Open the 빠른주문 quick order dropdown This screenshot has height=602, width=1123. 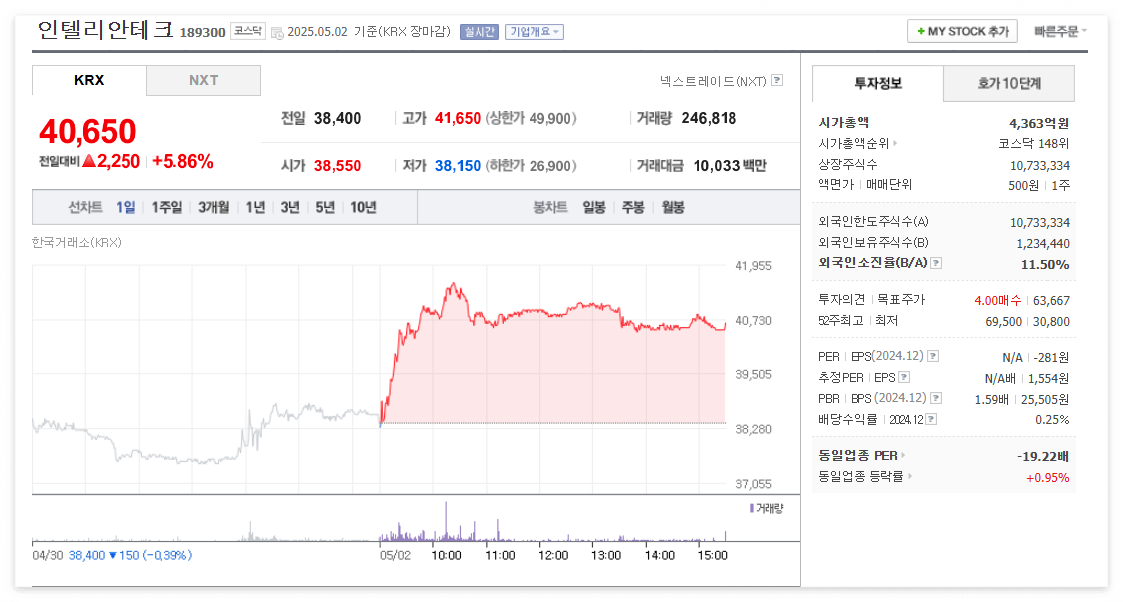[x=1057, y=30]
